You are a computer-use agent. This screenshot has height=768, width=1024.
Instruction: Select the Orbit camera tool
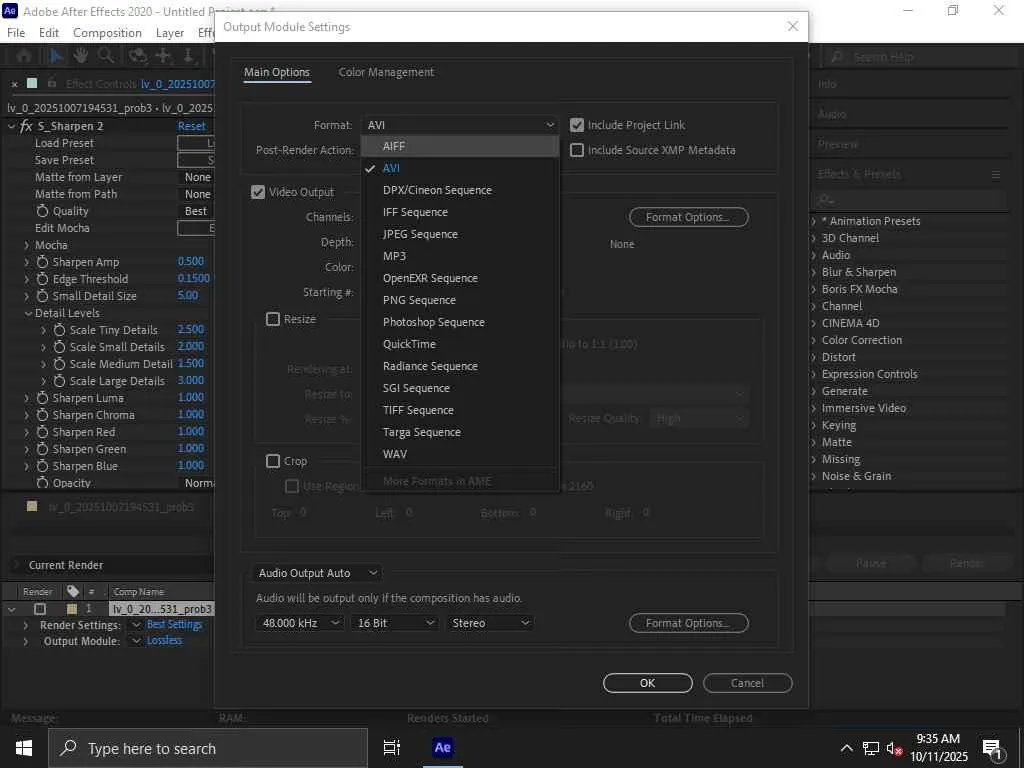pos(137,56)
